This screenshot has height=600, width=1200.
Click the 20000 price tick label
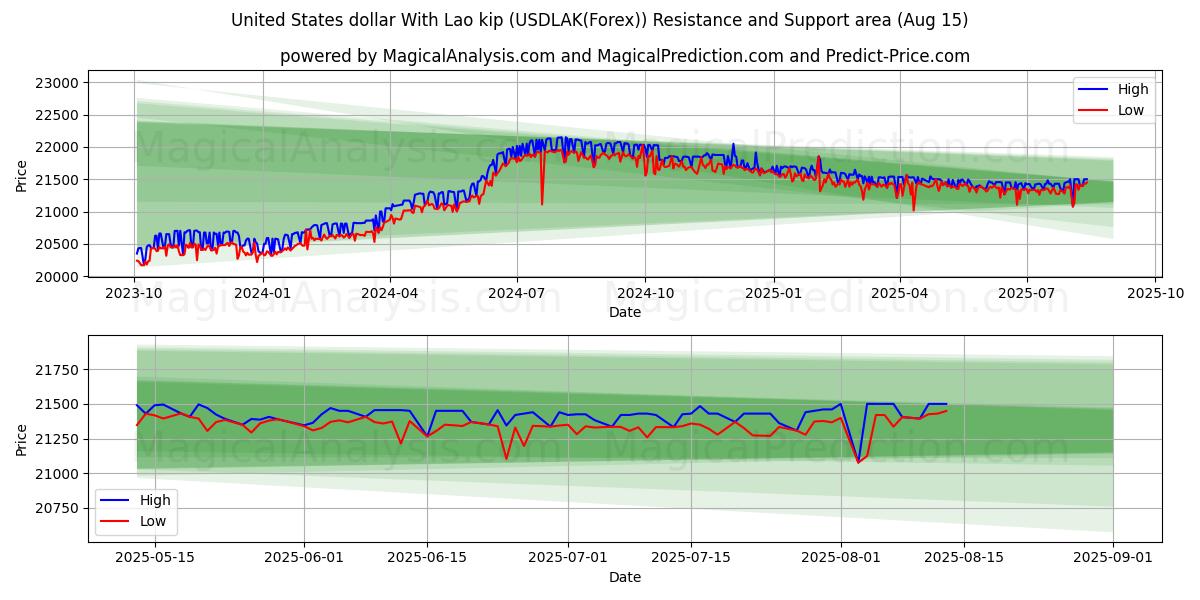56,276
